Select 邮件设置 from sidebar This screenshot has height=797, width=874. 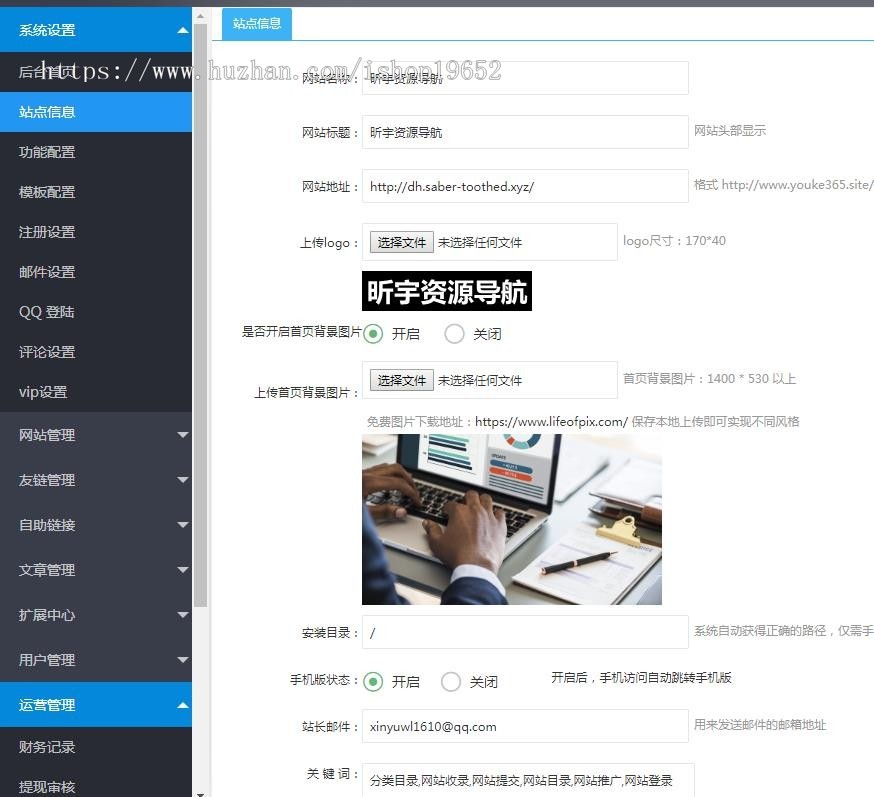pos(96,273)
